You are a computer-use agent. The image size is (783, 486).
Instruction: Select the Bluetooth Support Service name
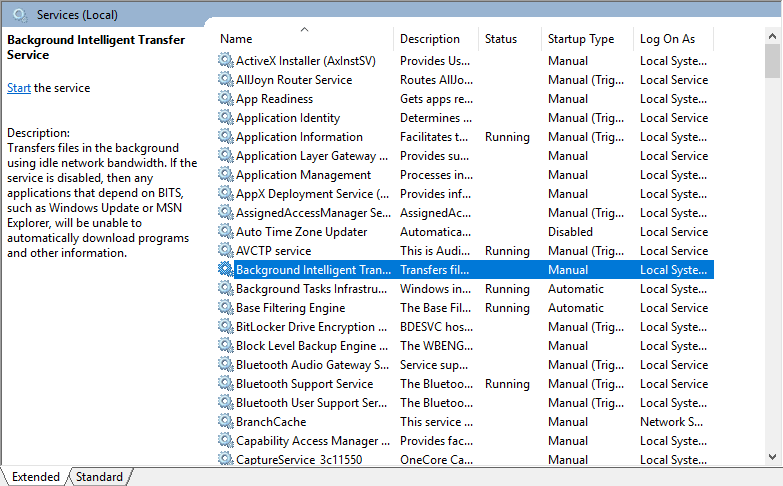pos(304,384)
